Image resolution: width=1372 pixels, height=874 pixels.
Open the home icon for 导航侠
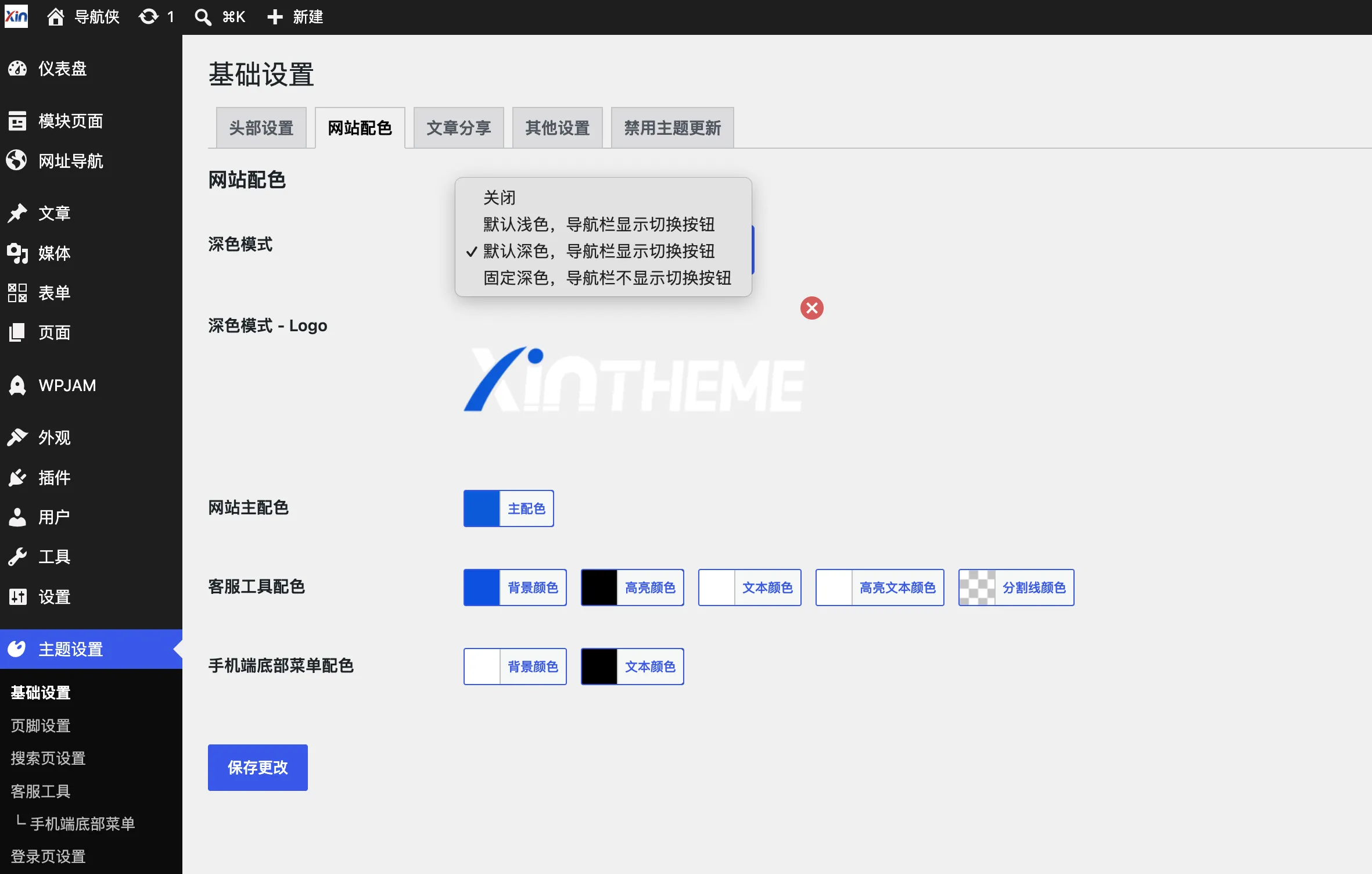[56, 17]
